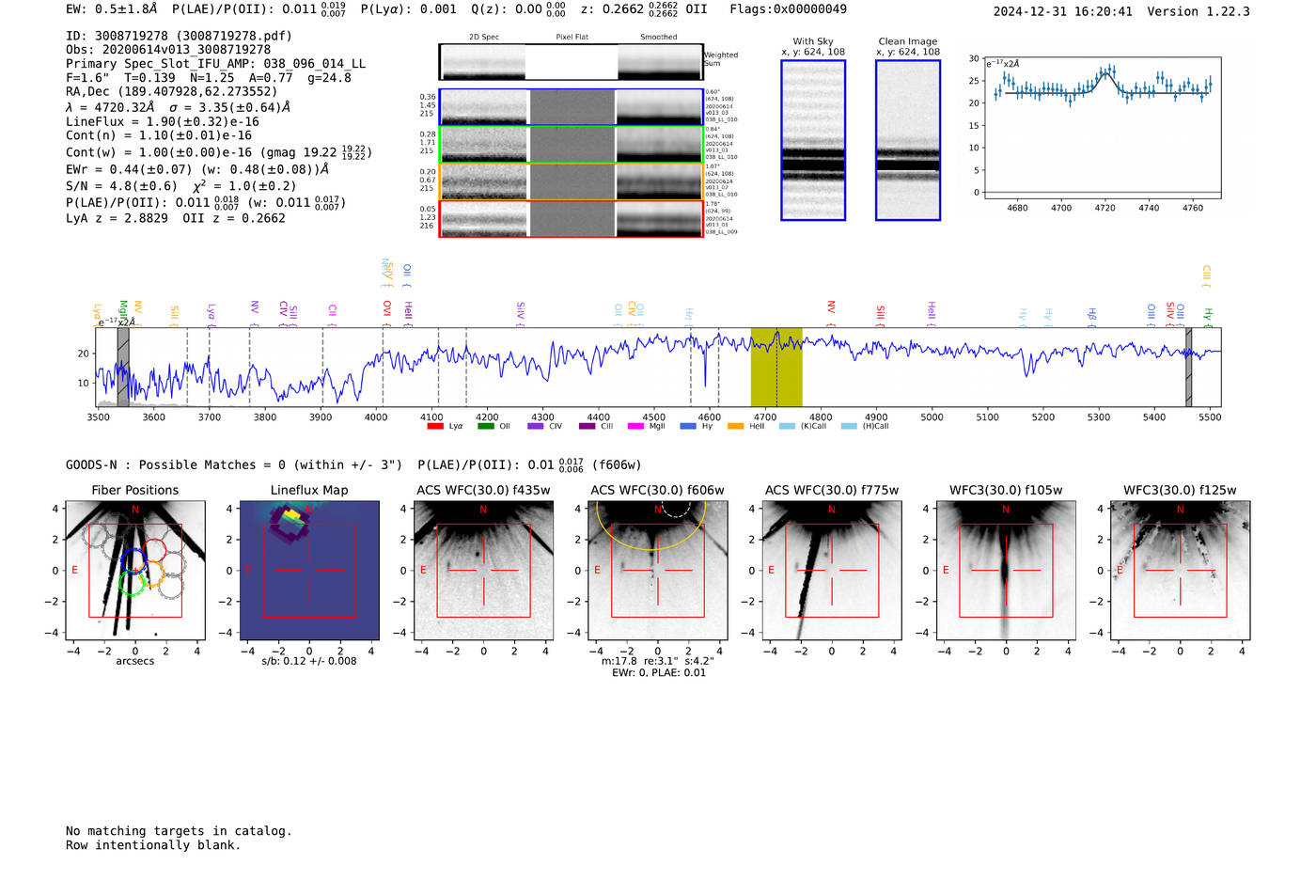Click 'Row intentionally blank.' text
This screenshot has width=1316, height=896.
coord(153,845)
